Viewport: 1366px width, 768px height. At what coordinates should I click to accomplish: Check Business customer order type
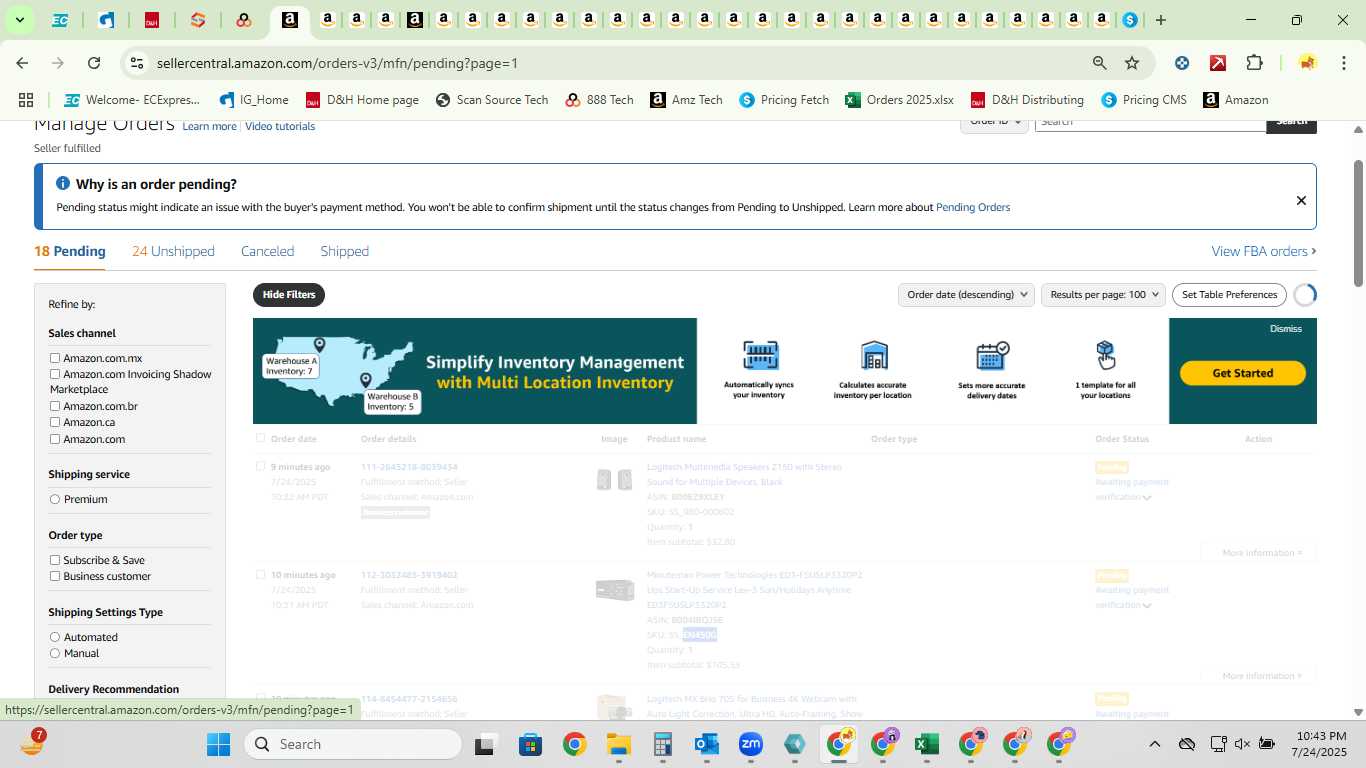55,576
